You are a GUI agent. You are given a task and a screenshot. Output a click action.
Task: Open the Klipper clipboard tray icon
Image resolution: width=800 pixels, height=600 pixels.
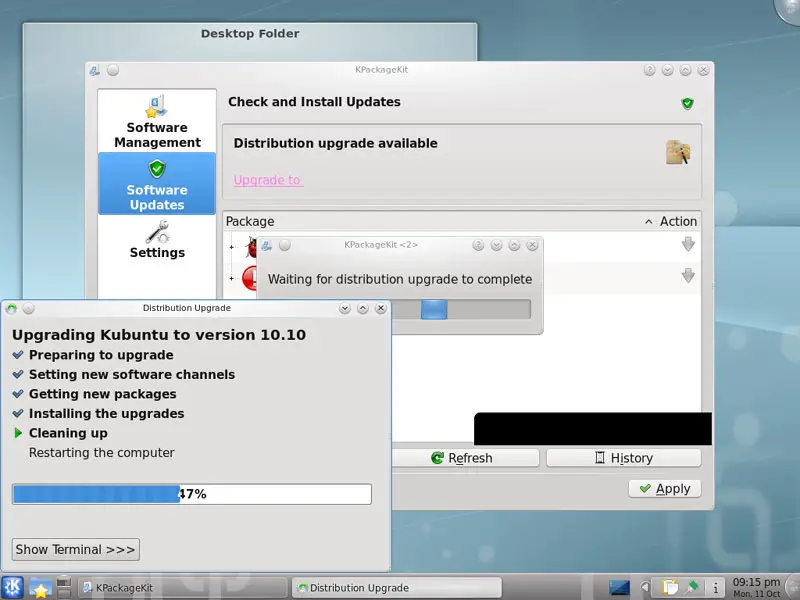click(x=669, y=588)
